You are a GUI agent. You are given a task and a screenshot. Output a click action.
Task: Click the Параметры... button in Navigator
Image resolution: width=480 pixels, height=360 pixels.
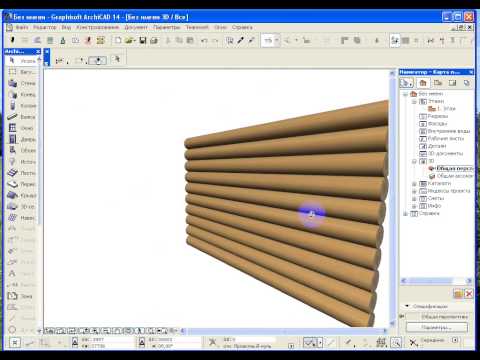(x=437, y=327)
